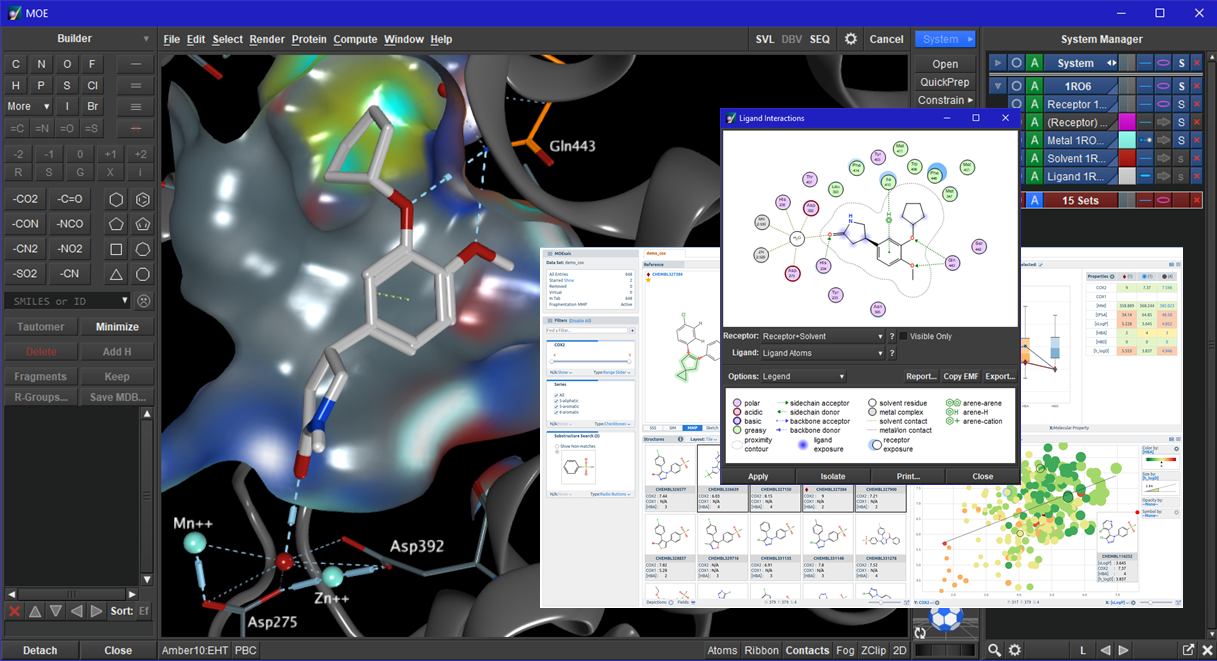Click the Minimize button in Builder
The image size is (1217, 661).
[117, 327]
